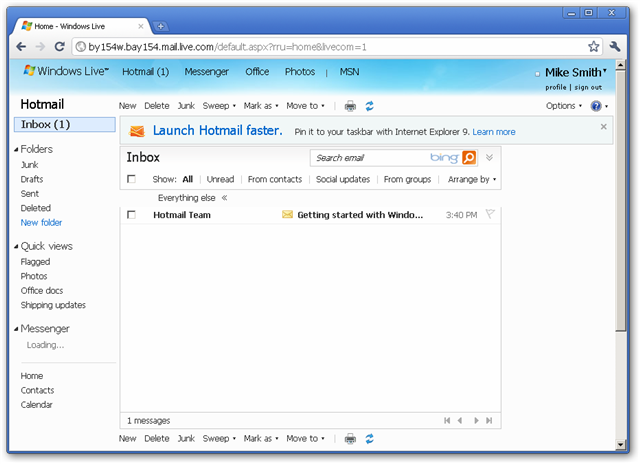Open the top Move to dropdown
Screen dimensions: 640x464
tap(305, 106)
